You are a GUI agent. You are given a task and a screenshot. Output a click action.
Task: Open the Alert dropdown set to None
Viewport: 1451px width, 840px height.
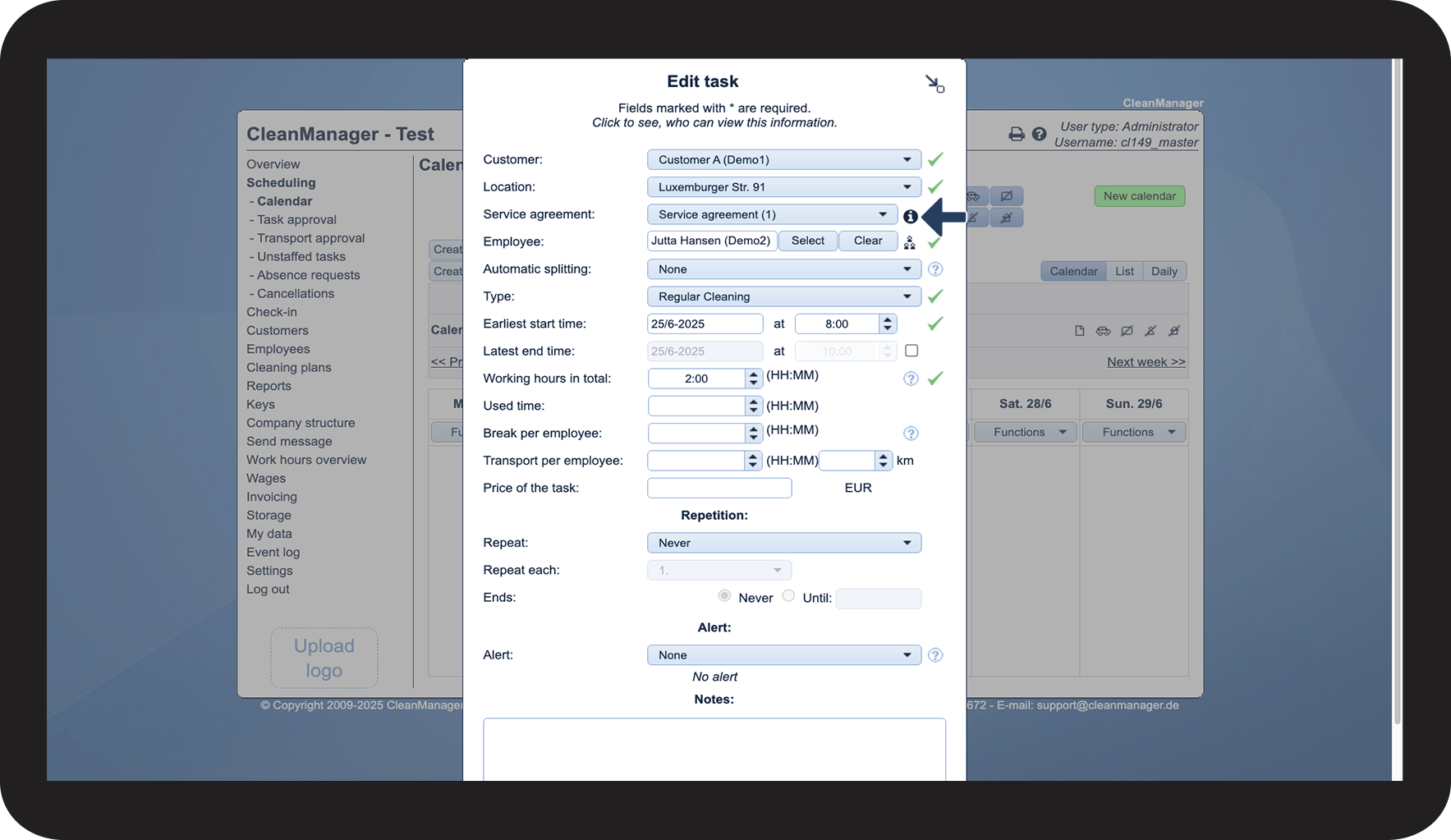tap(784, 655)
